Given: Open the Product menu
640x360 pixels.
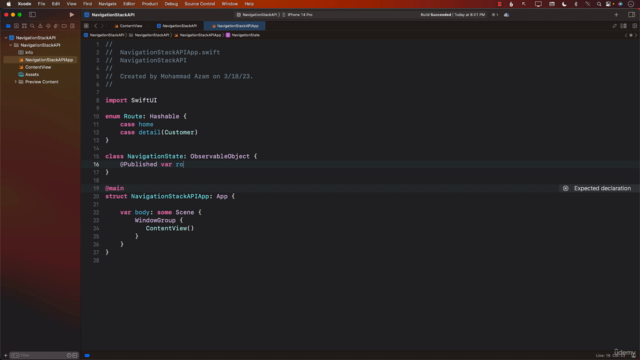Looking at the screenshot, I should (150, 4).
